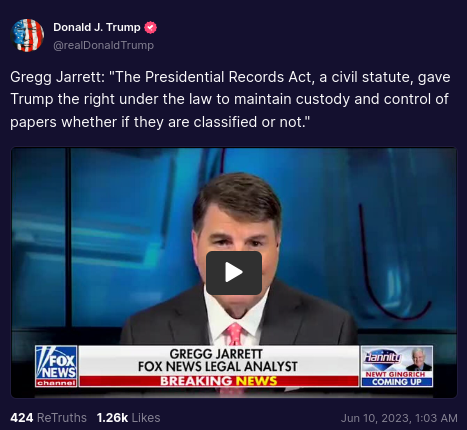
Task: Click the pink verified badge
Action: [151, 27]
